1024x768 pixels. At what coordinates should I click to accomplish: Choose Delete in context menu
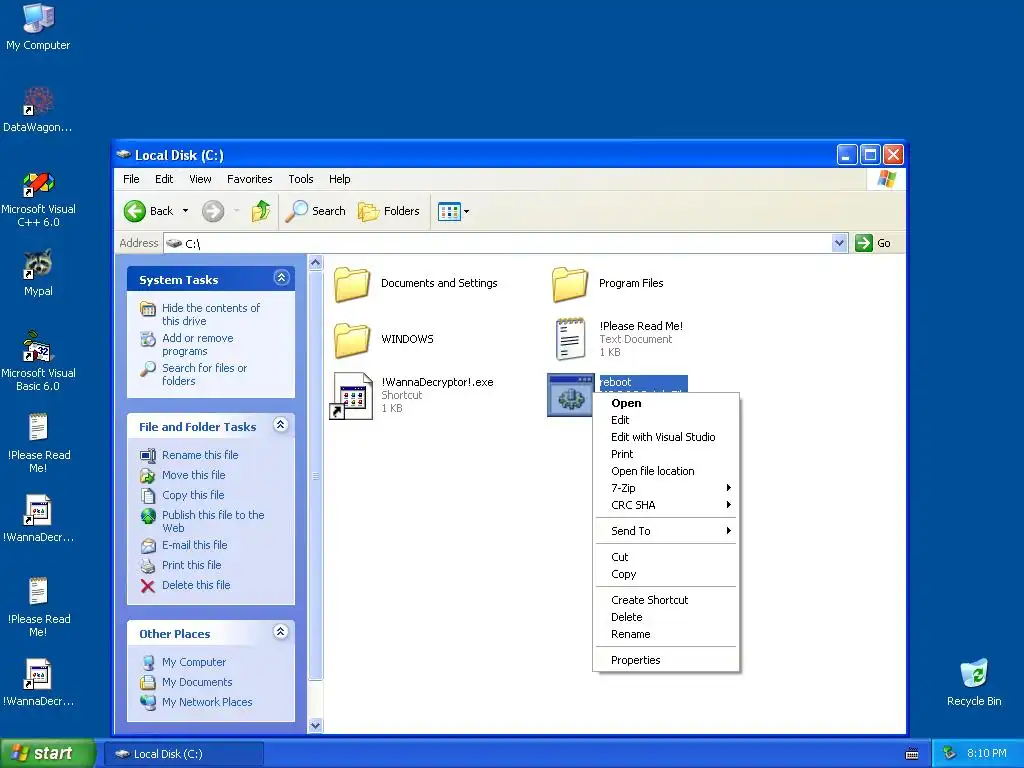coord(666,617)
